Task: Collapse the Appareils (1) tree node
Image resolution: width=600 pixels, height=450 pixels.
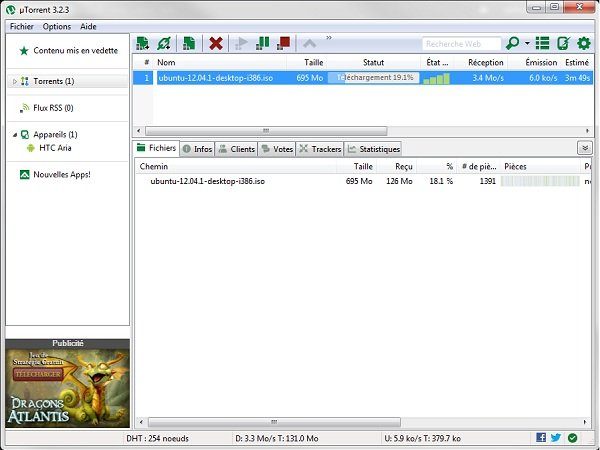Action: pyautogui.click(x=13, y=134)
